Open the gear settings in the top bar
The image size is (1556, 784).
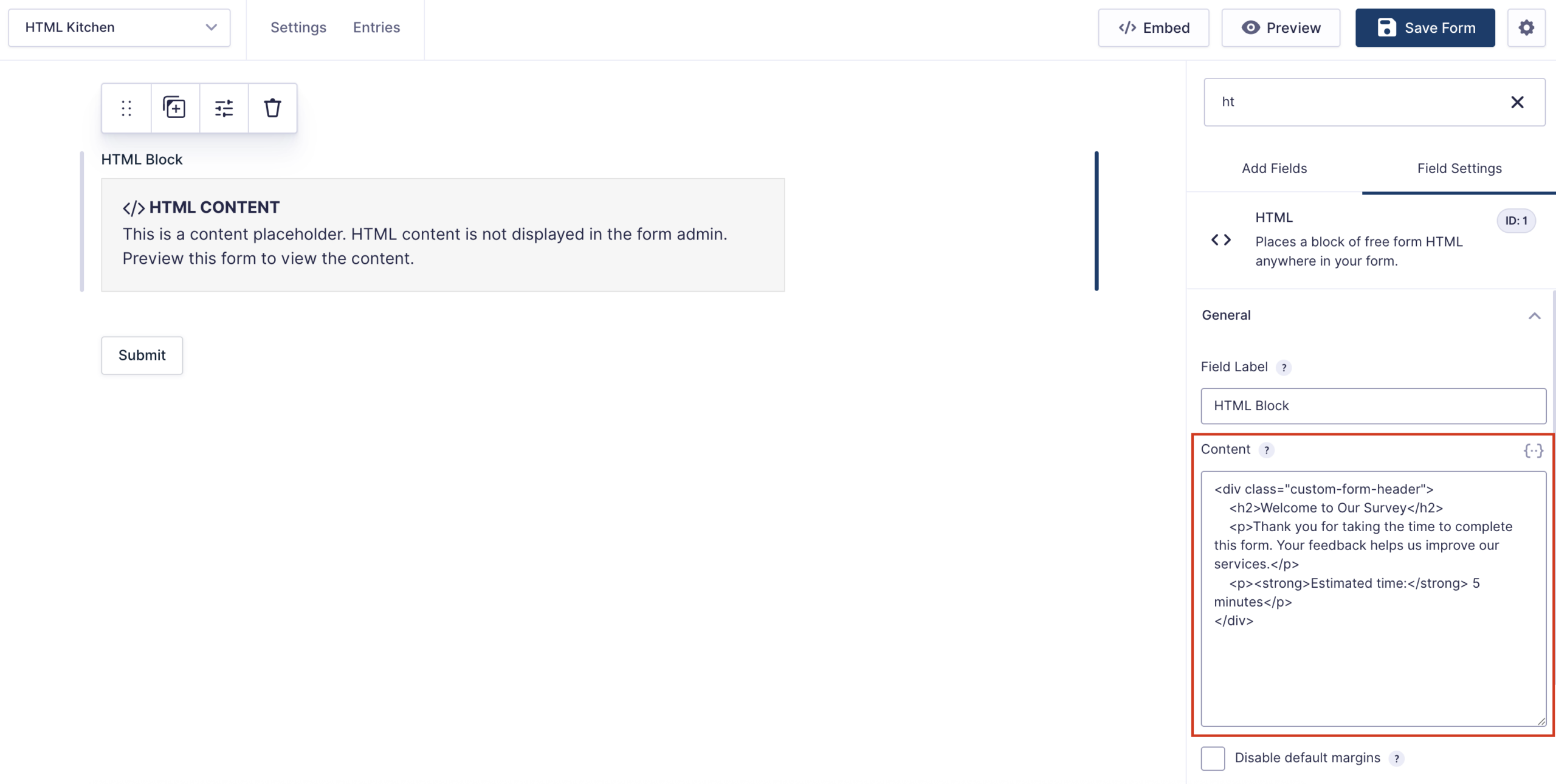(1526, 28)
